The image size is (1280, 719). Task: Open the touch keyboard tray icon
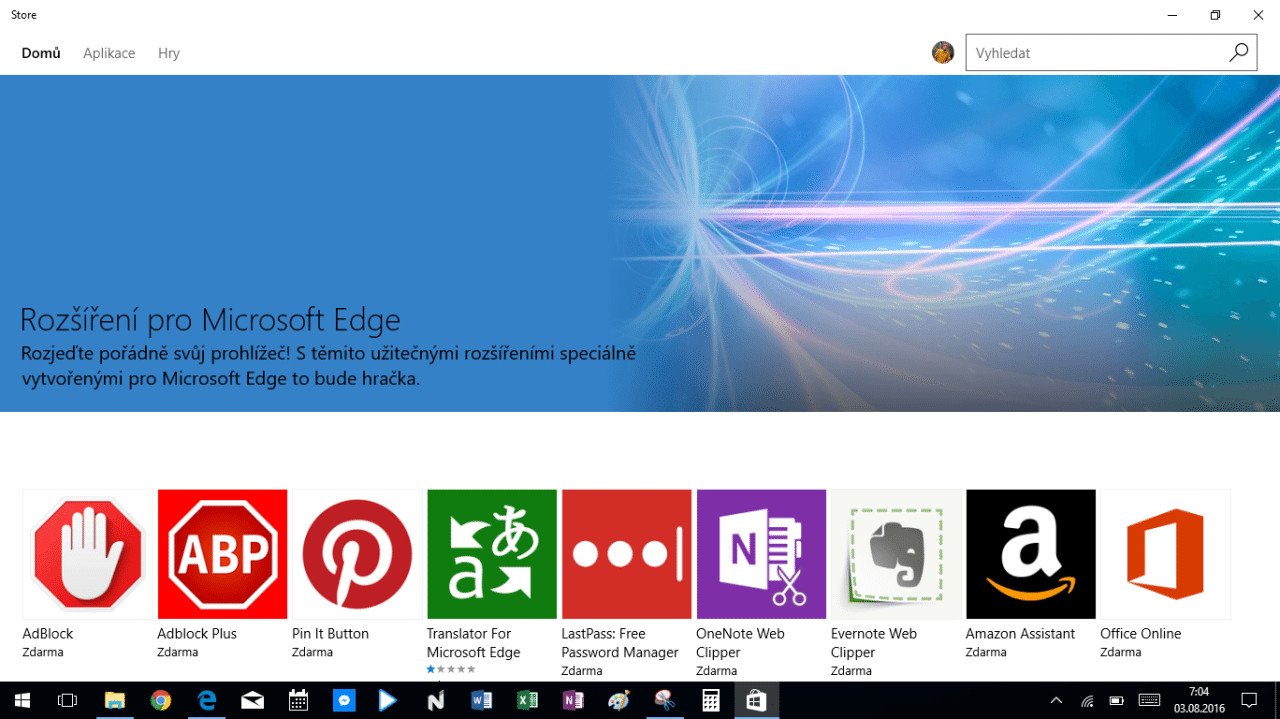click(1149, 701)
